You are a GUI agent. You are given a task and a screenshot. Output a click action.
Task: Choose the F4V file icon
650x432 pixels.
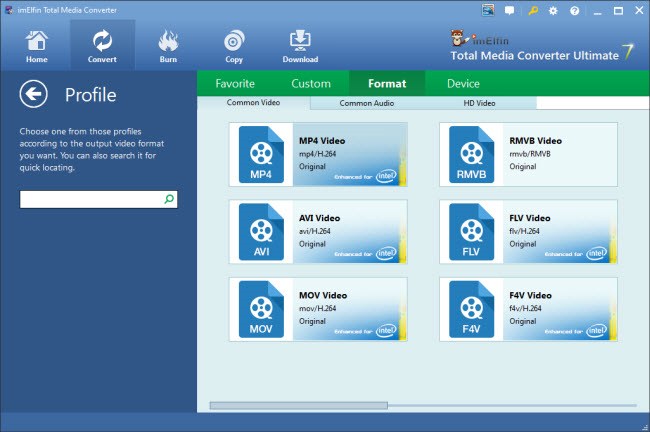point(471,309)
